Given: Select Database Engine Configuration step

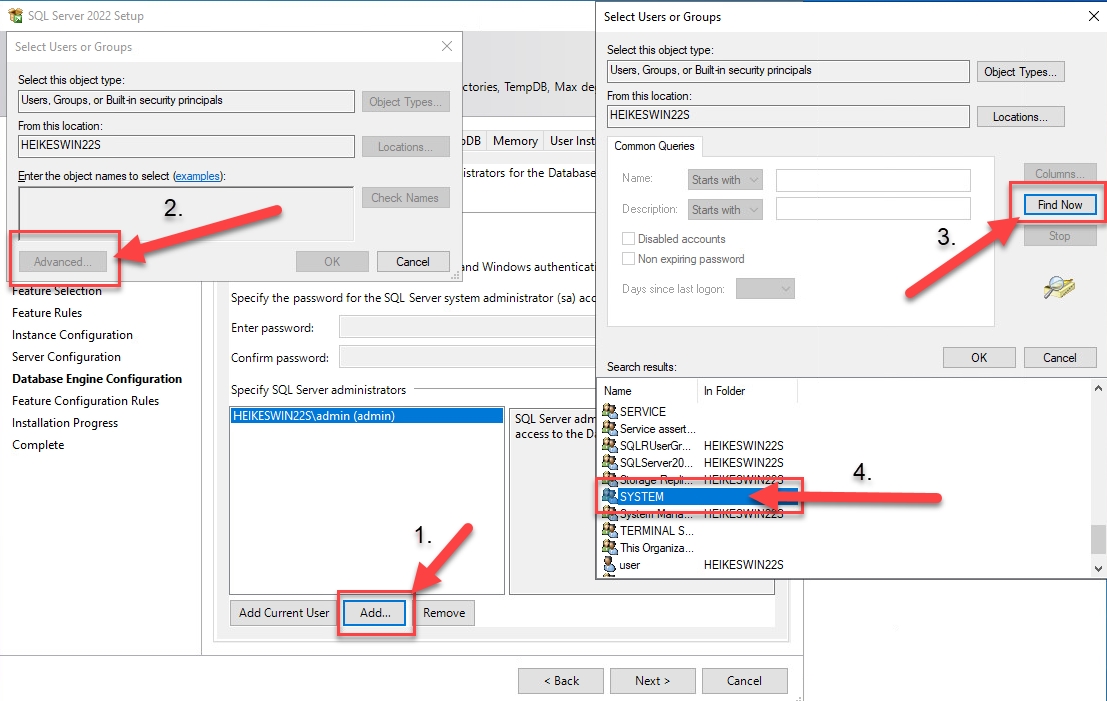Looking at the screenshot, I should pos(97,378).
